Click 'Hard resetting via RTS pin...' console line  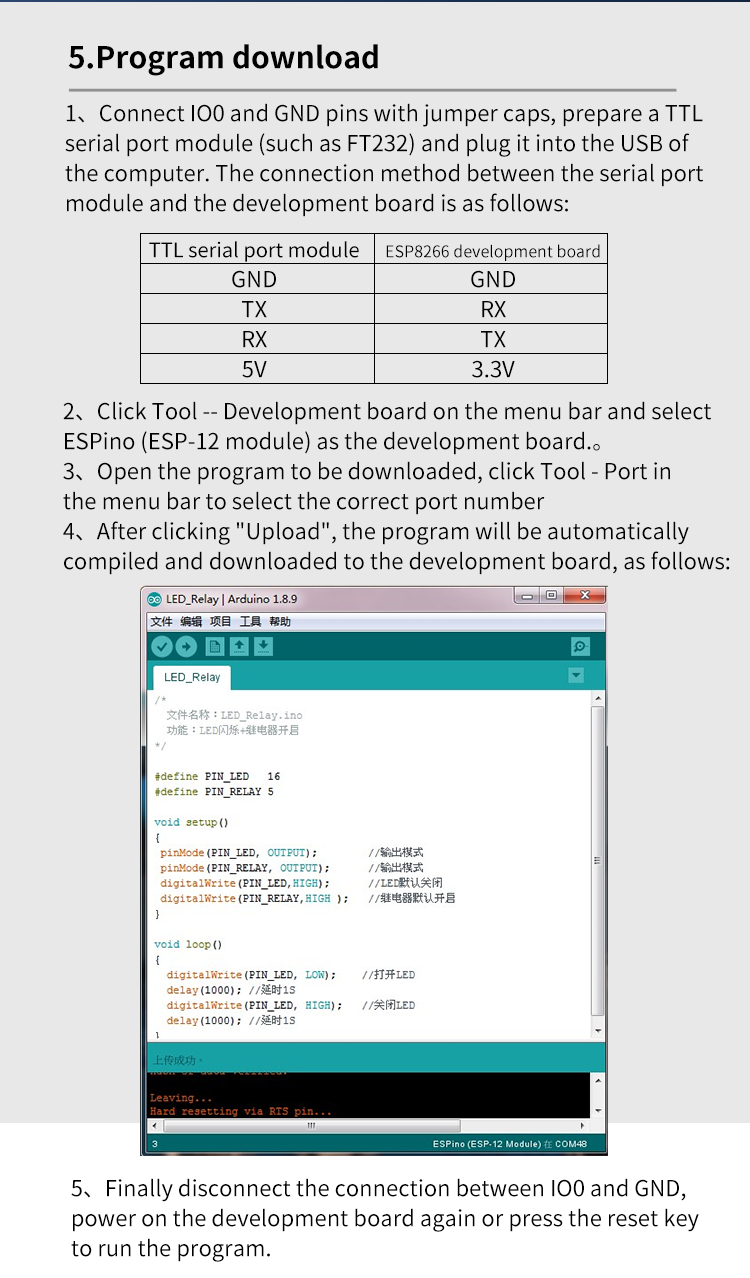pos(240,1111)
